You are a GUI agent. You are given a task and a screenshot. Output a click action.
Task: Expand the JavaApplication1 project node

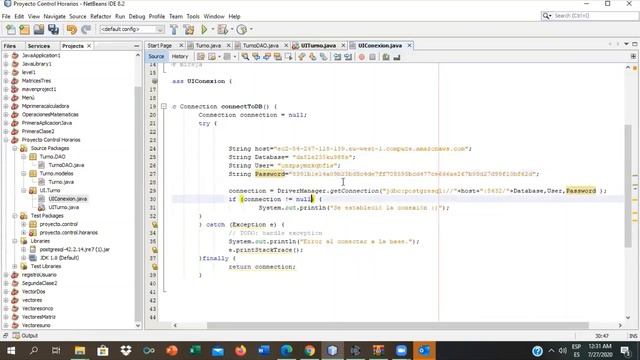[x=6, y=55]
